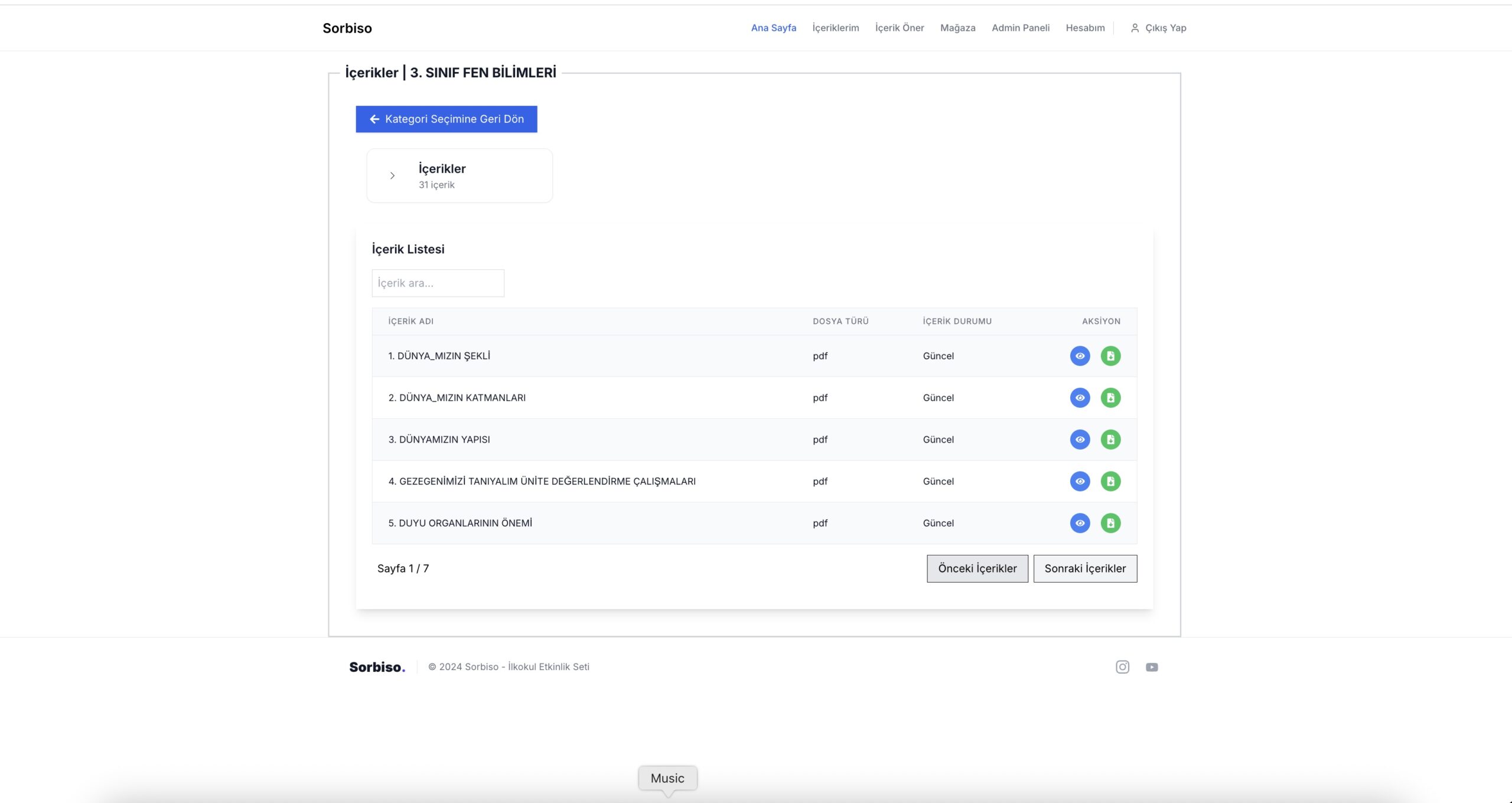Viewport: 1512px width, 803px height.
Task: Go to Ana Sayfa
Action: 773,28
